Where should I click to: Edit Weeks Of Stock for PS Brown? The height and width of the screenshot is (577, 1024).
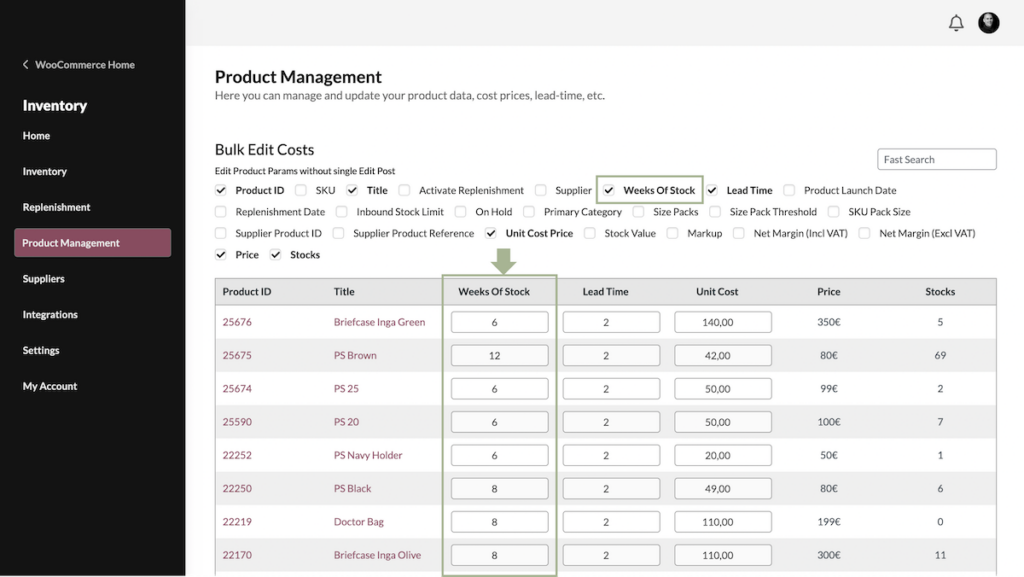[x=500, y=355]
